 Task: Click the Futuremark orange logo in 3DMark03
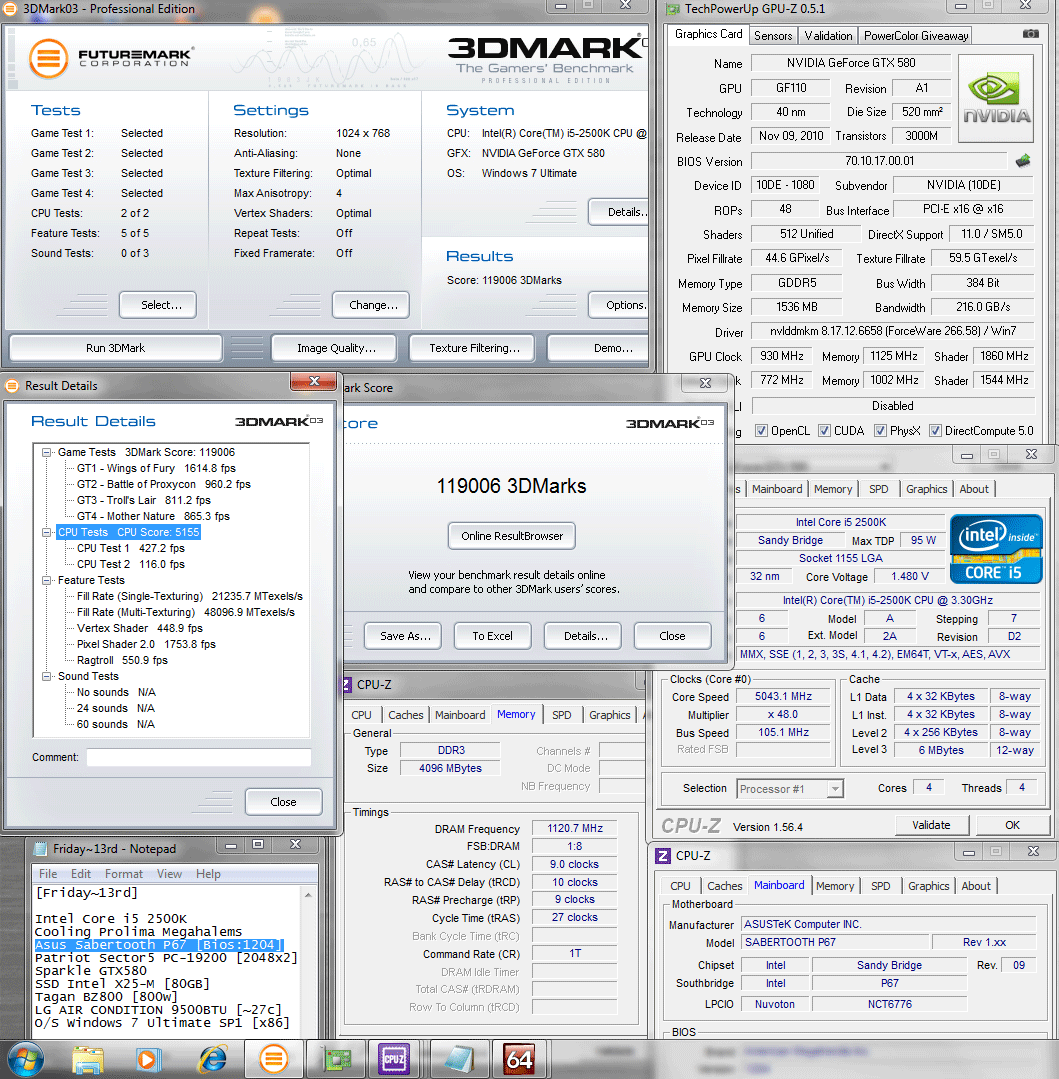[48, 58]
